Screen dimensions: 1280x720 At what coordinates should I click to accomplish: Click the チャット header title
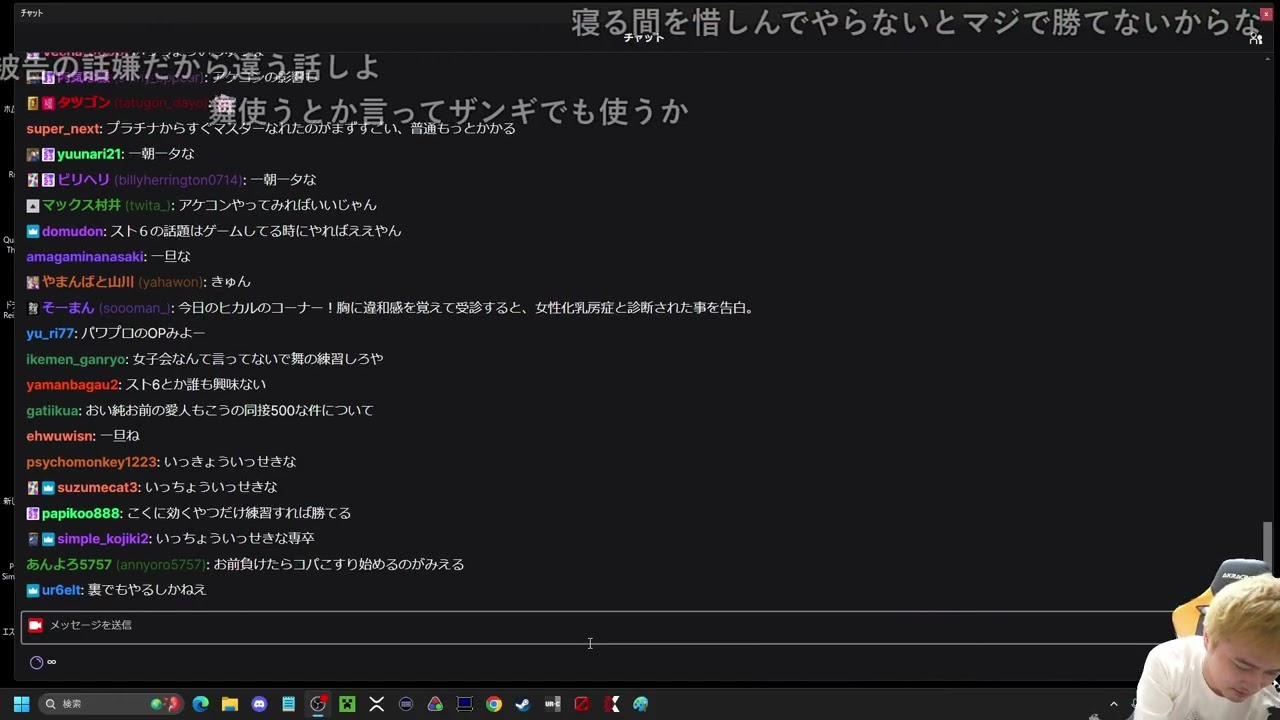pos(643,38)
